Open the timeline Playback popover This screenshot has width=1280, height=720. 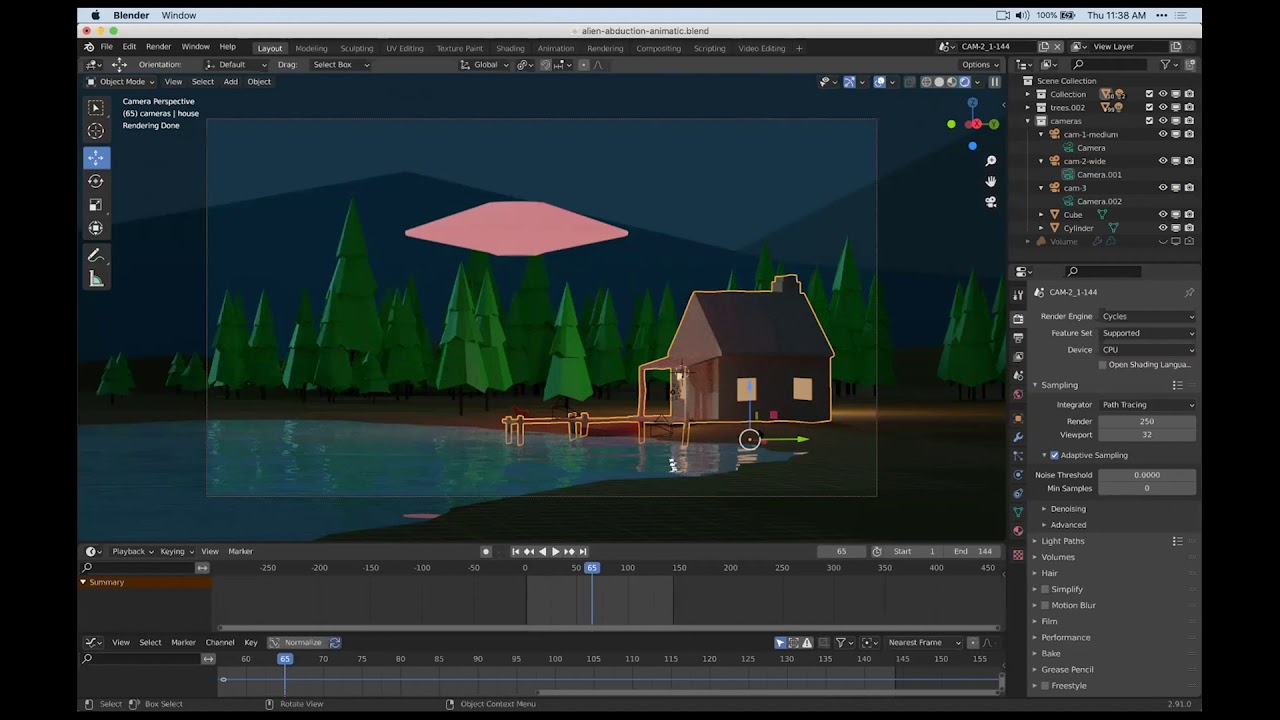pyautogui.click(x=132, y=551)
